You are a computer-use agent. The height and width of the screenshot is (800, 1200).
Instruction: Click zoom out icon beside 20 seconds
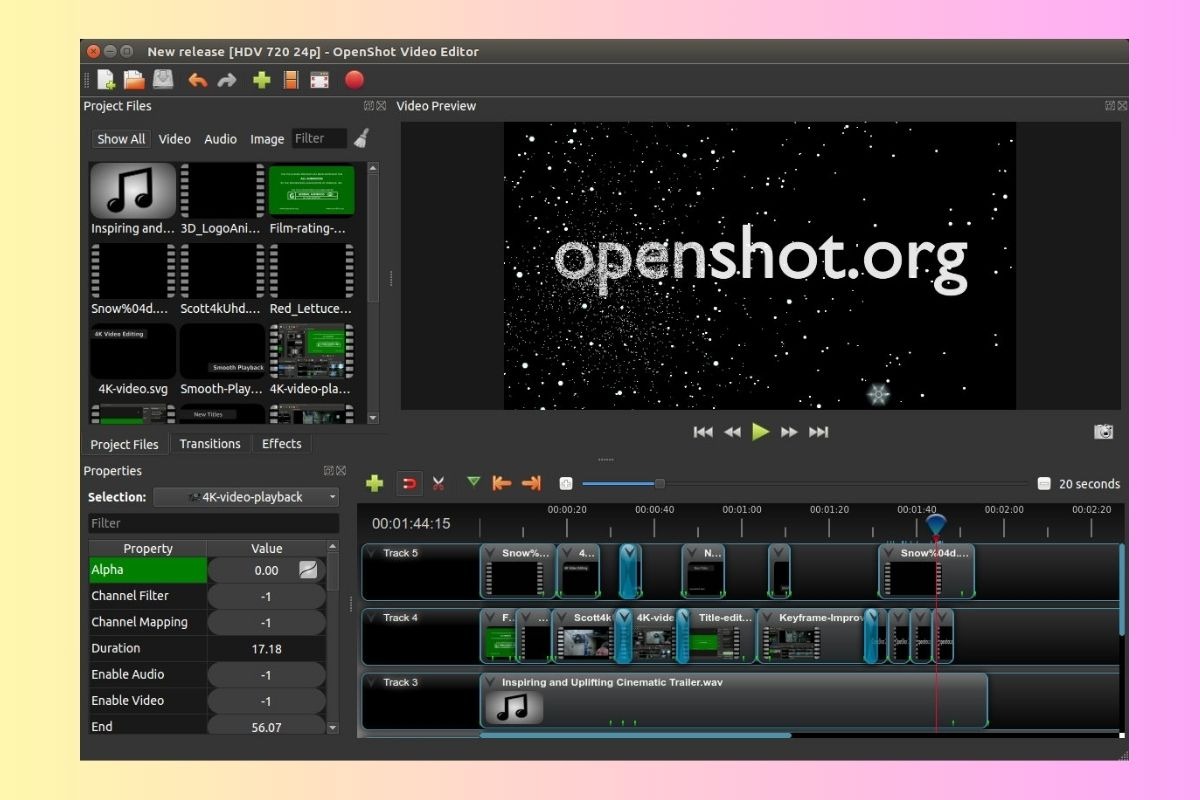[1044, 483]
